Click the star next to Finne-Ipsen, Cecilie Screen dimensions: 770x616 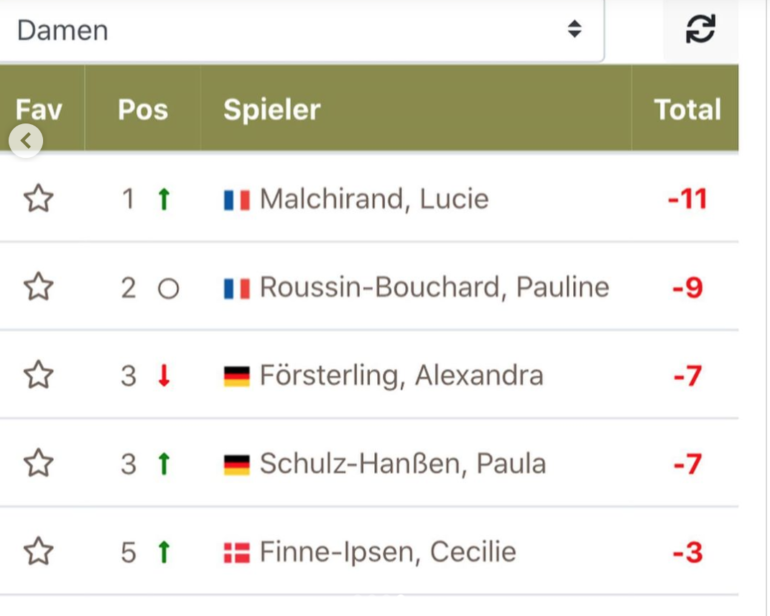click(x=38, y=551)
